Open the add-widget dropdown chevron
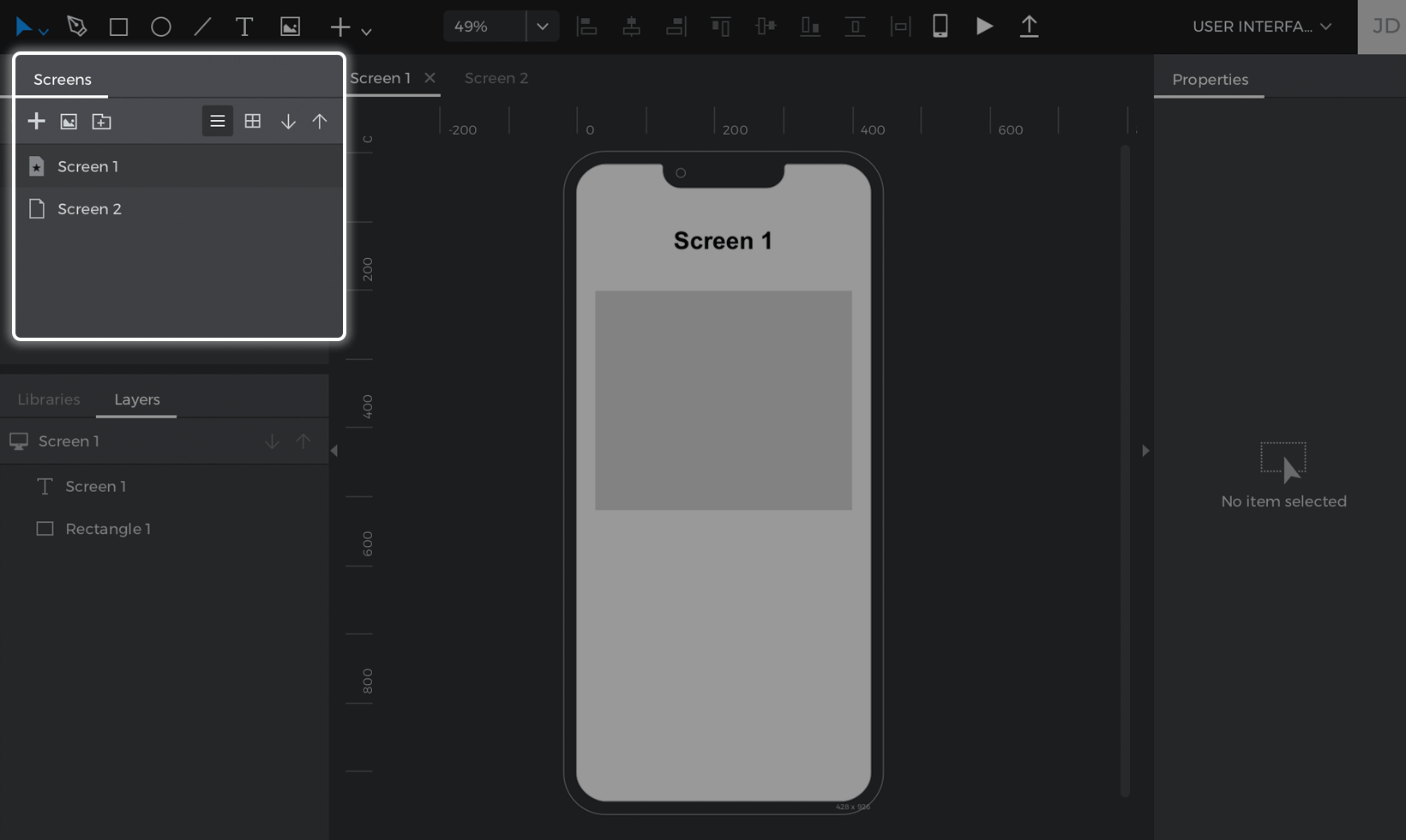 tap(366, 32)
